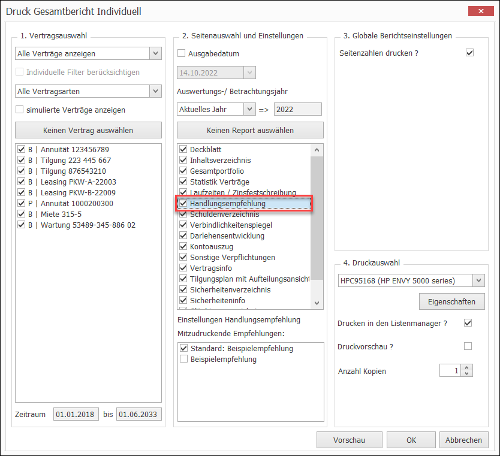The image size is (500, 456).
Task: Close the 'Druck Gesamtbericht Individuell' dialog
Action: pyautogui.click(x=481, y=11)
